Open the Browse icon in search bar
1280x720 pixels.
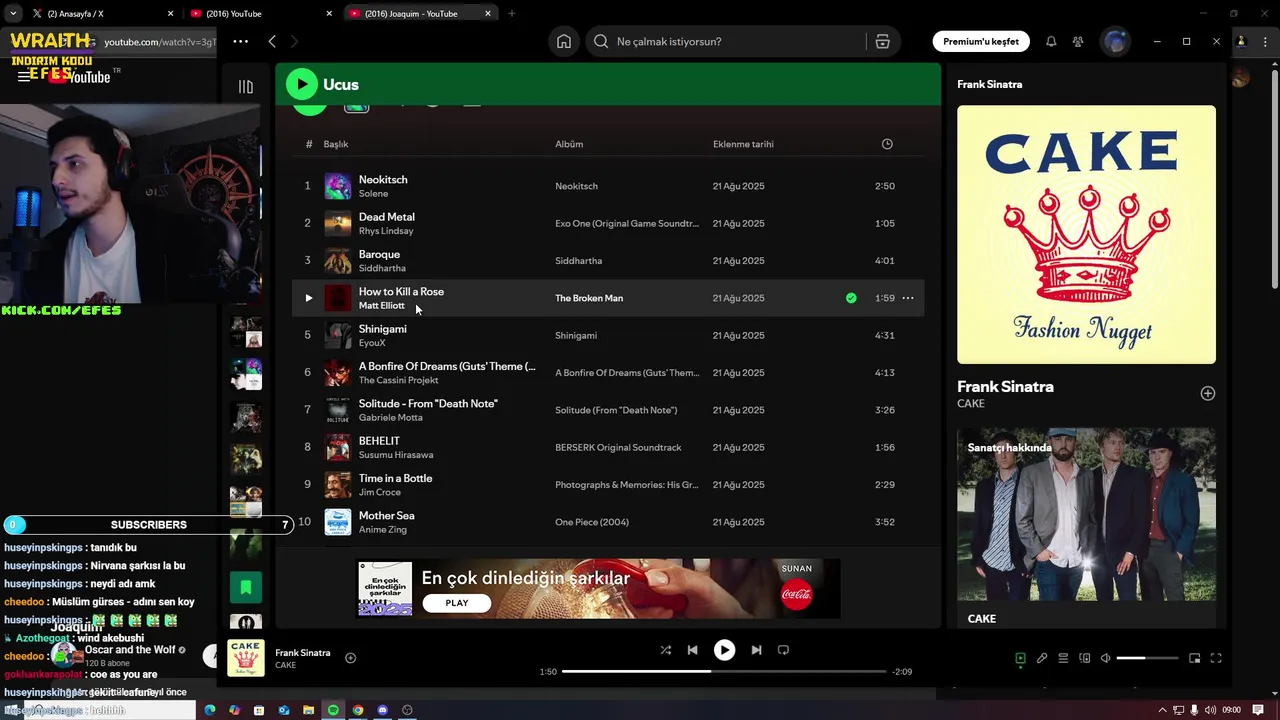(882, 41)
